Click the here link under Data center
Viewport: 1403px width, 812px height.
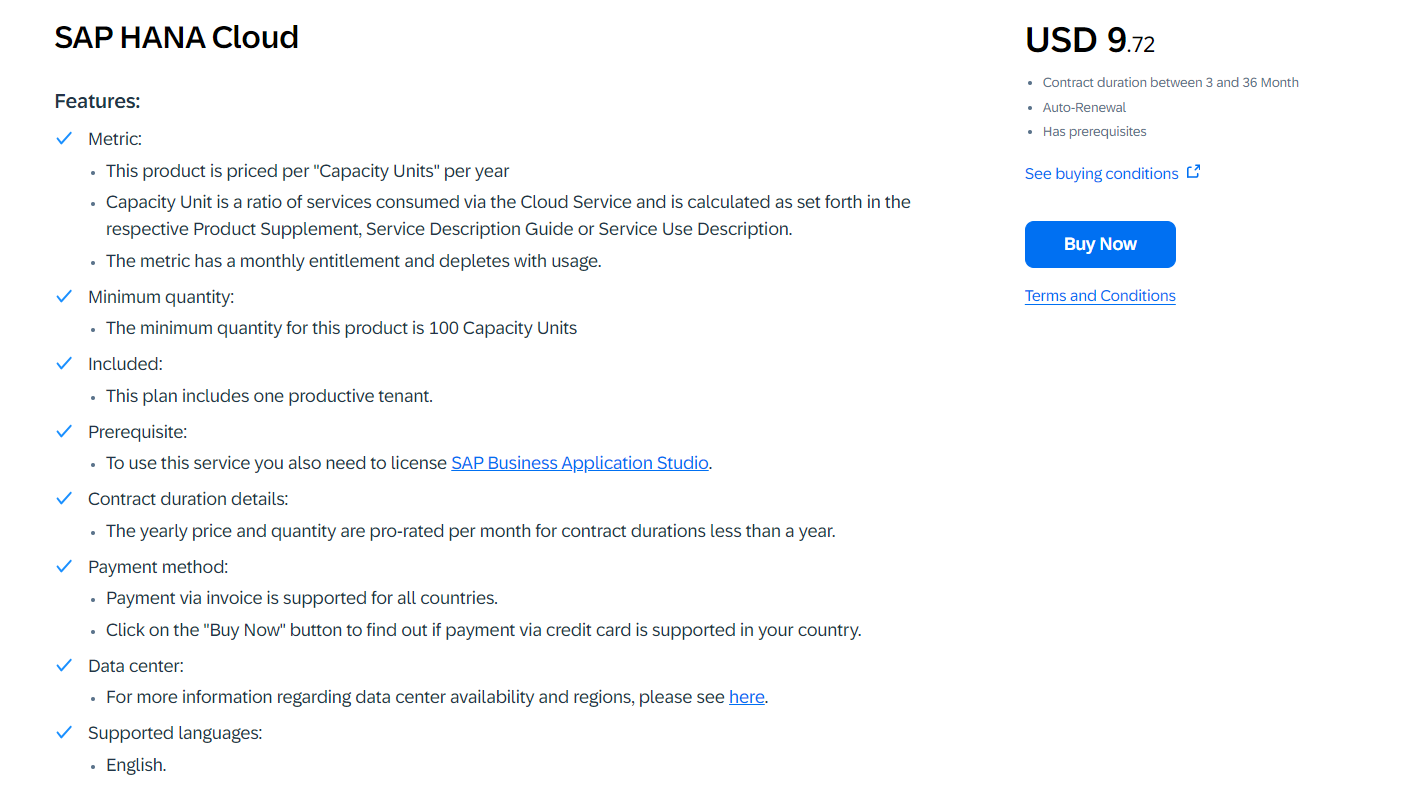746,696
